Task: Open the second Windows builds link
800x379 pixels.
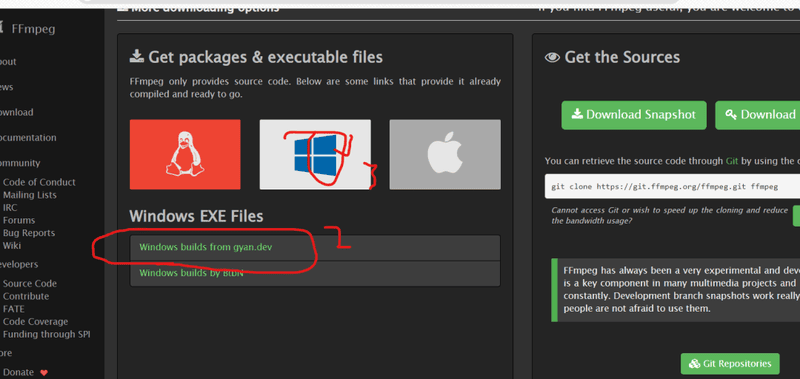Action: click(x=191, y=273)
